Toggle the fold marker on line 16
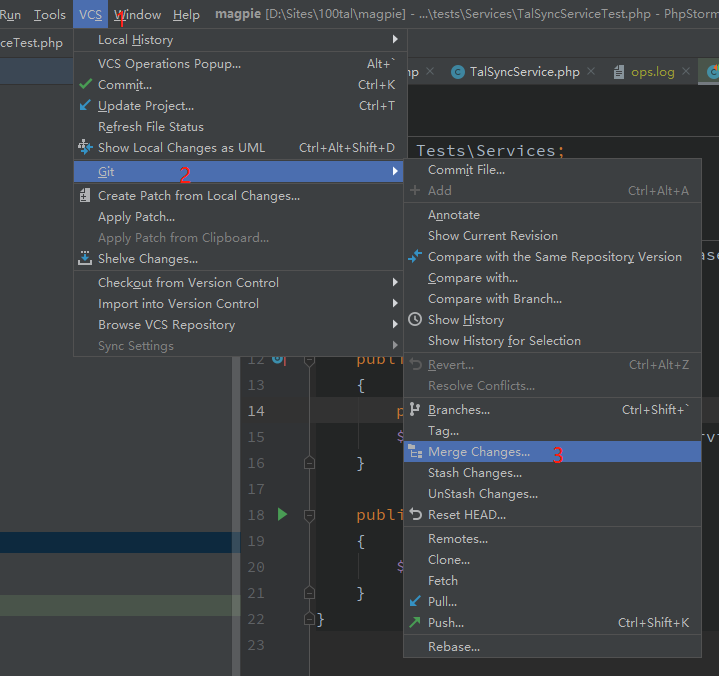 pos(310,463)
